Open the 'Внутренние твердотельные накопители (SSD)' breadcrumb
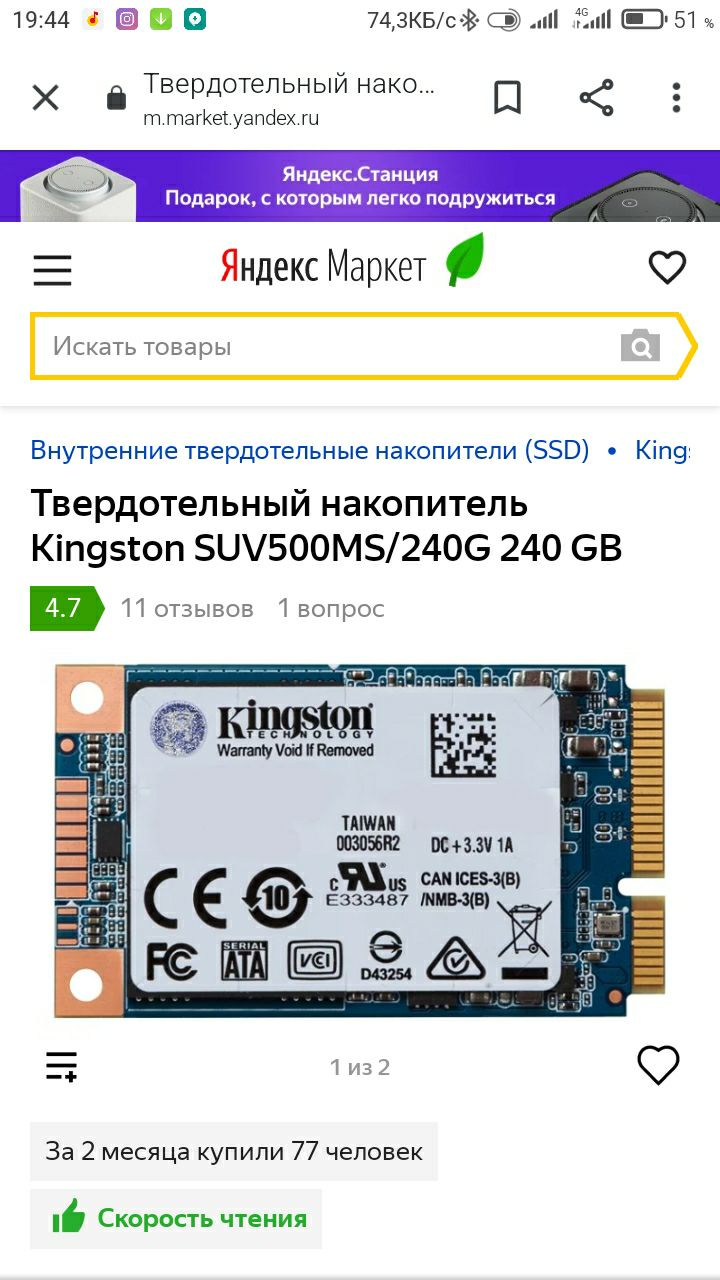Screen dimensions: 720x1280 pos(310,450)
